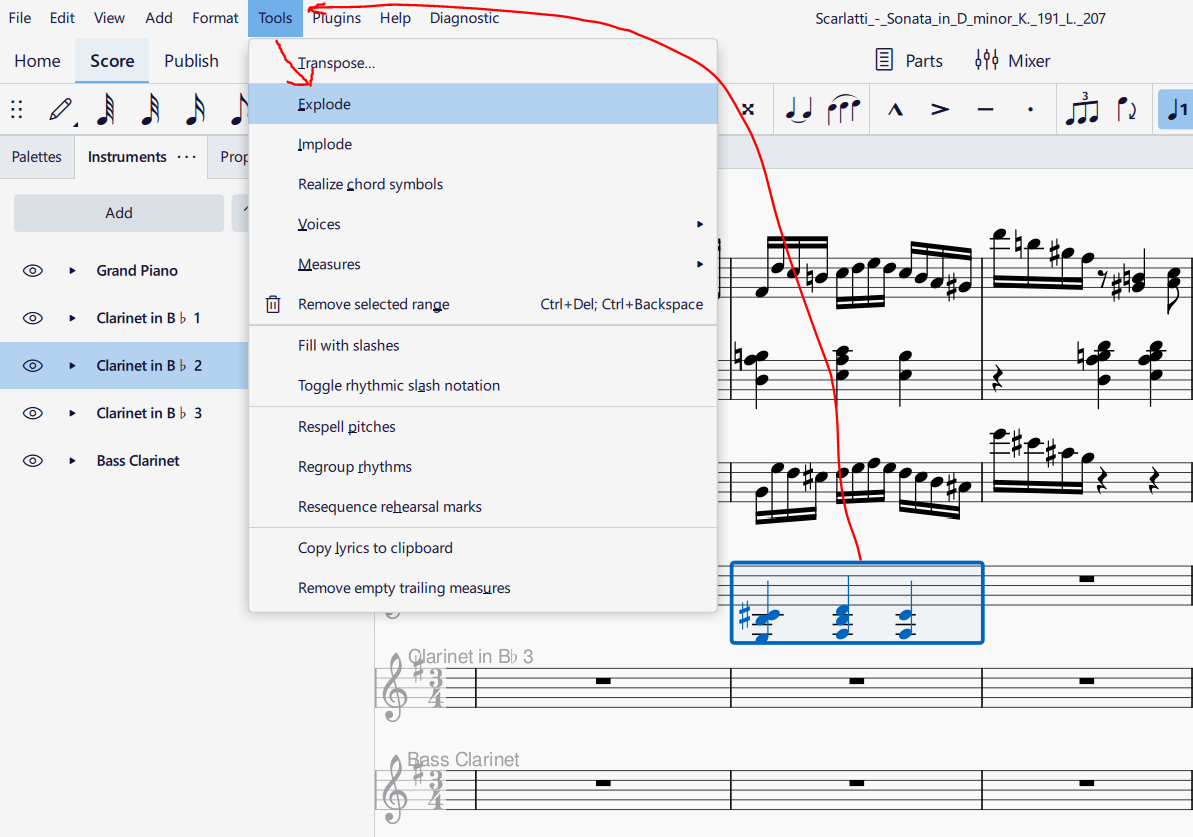Open the Instruments tab three-dots menu
1193x837 pixels.
[186, 157]
